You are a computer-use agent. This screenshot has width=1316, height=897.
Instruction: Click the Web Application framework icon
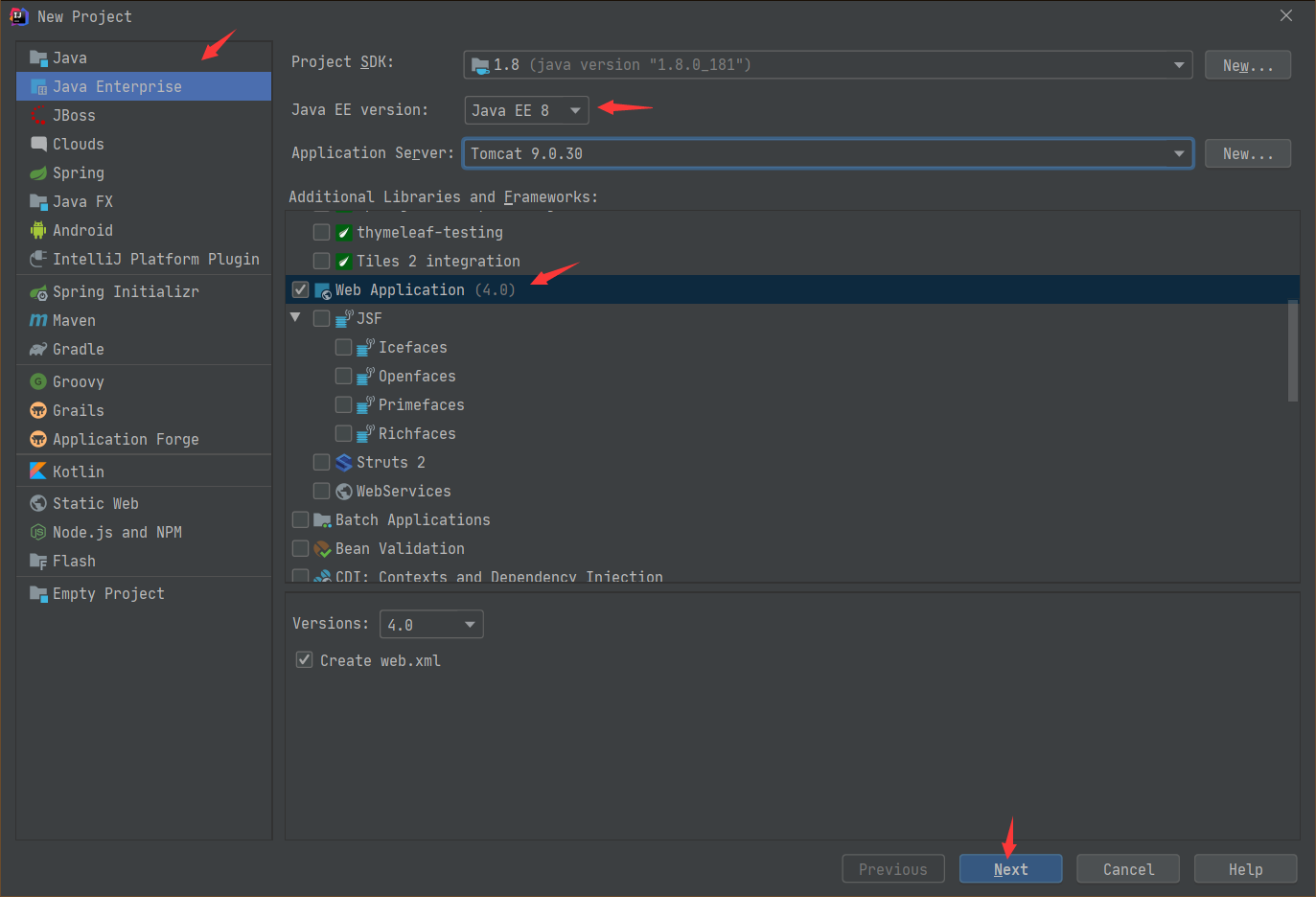tap(323, 290)
